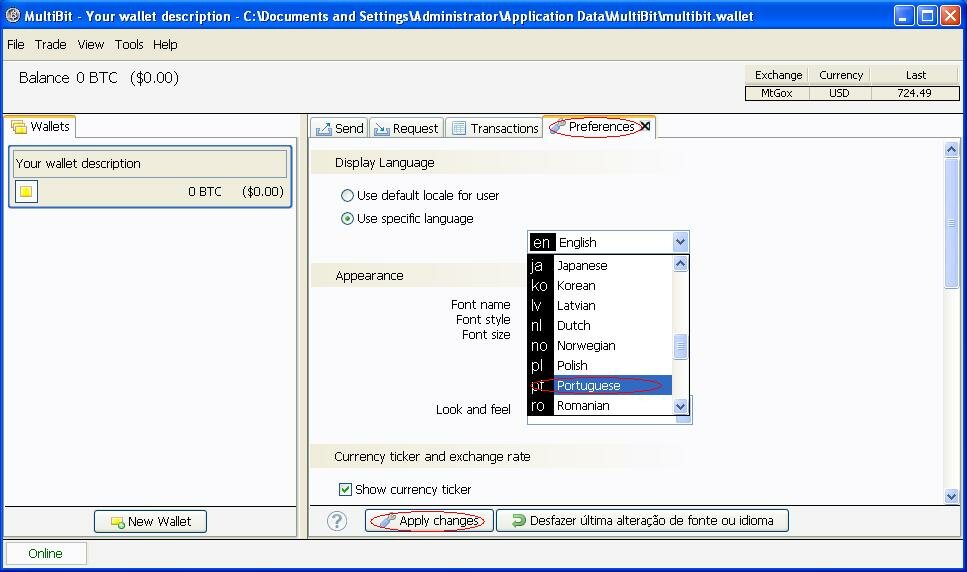Open the View menu
Screen dimensions: 967x572
(x=91, y=44)
